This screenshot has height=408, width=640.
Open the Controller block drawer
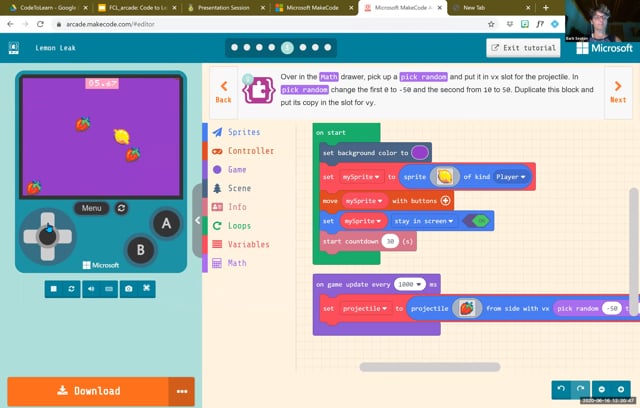244,151
